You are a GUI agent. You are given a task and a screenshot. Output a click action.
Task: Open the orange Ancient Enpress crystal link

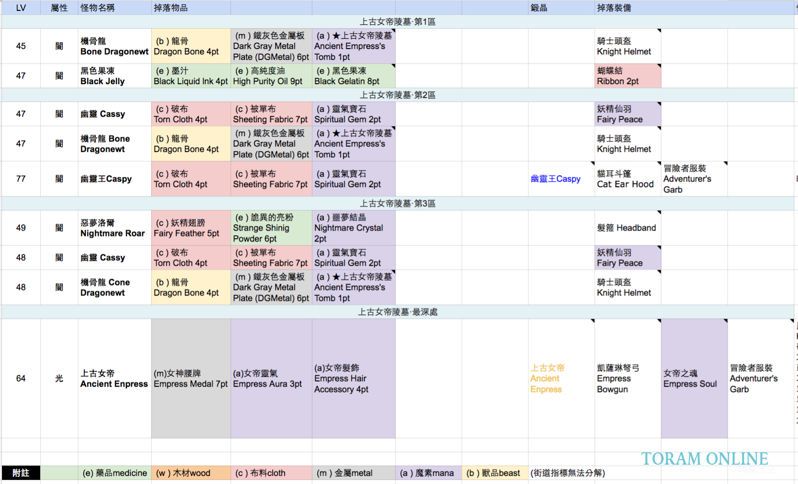coord(547,379)
